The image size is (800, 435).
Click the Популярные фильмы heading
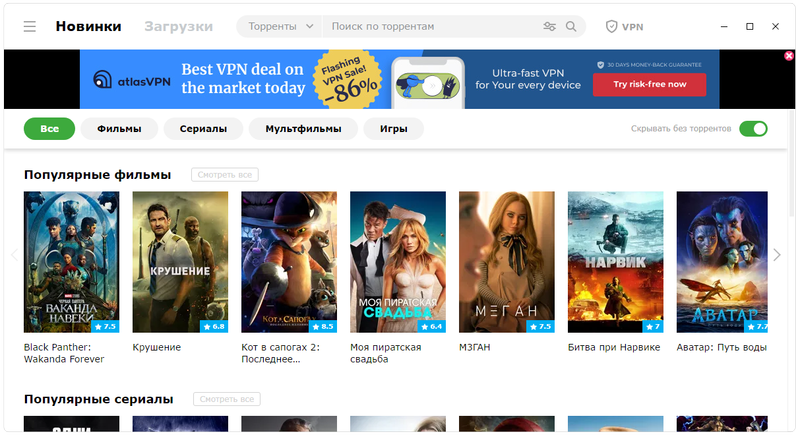(x=97, y=175)
